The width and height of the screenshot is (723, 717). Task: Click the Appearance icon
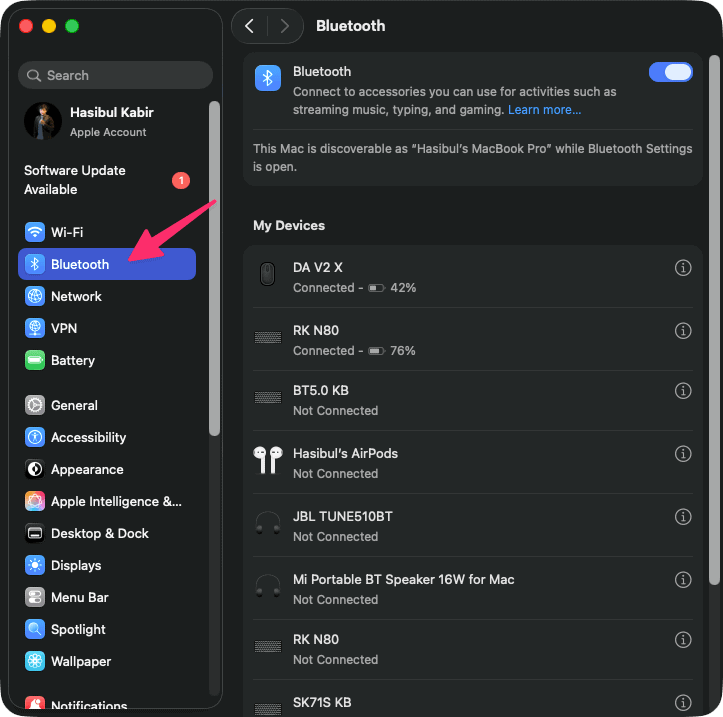35,469
